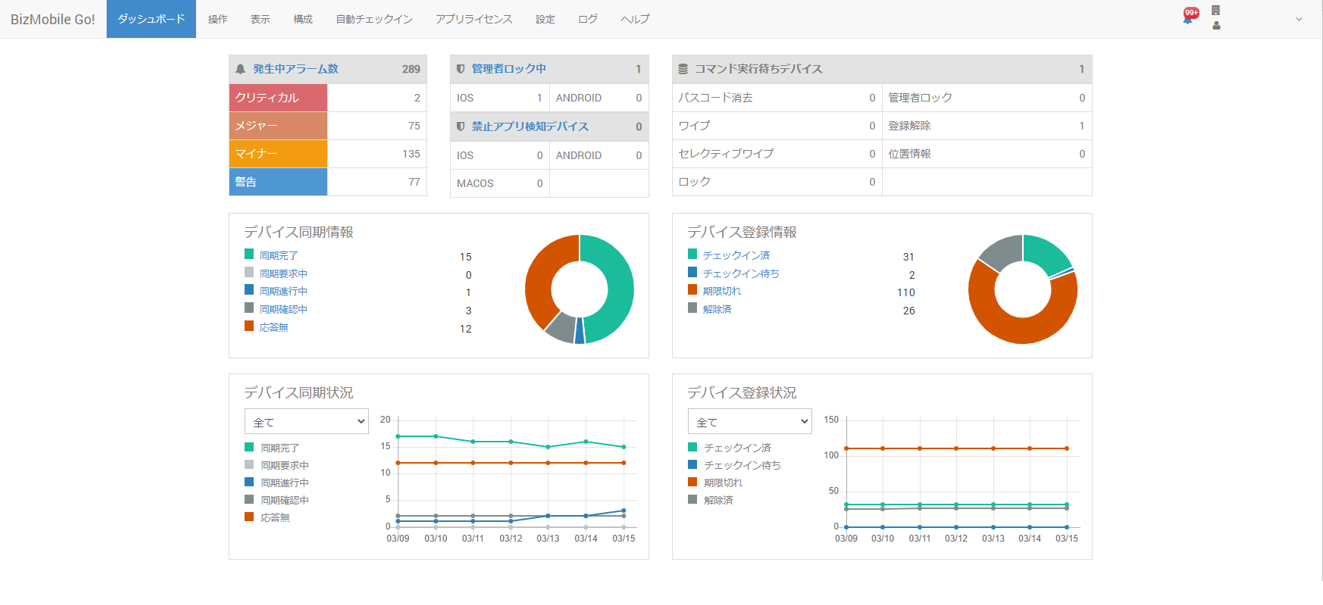Viewport: 1323px width, 605px height.
Task: Open the 全て dropdown under デバイス同期状況
Action: pyautogui.click(x=306, y=422)
